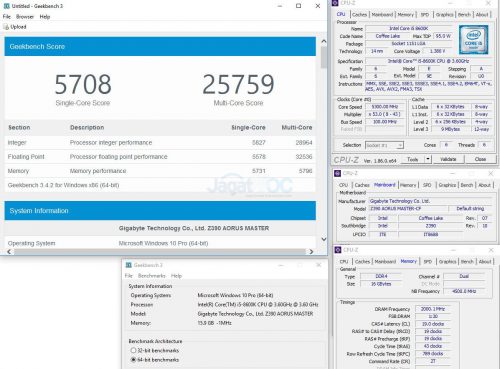Switch to SPD tab in top CPU-Z window
The width and height of the screenshot is (500, 369).
425,15
